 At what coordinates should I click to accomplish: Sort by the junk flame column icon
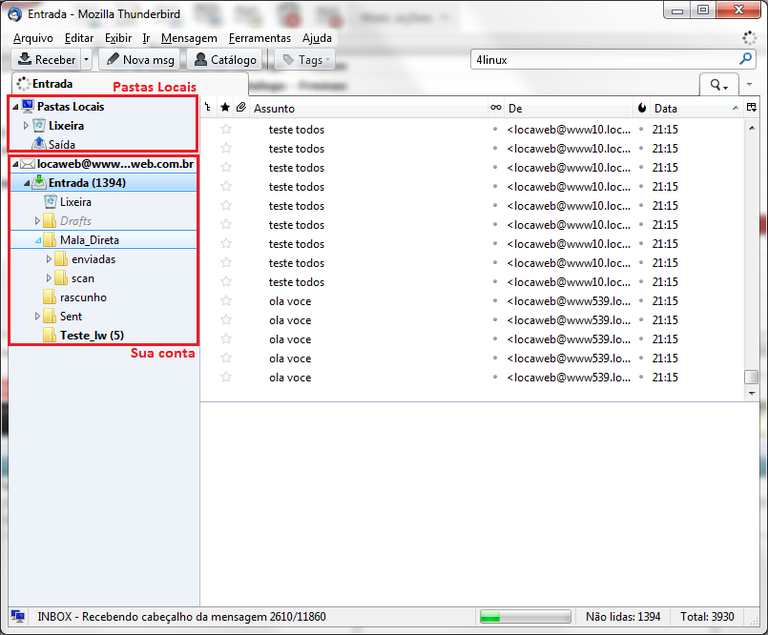point(642,108)
